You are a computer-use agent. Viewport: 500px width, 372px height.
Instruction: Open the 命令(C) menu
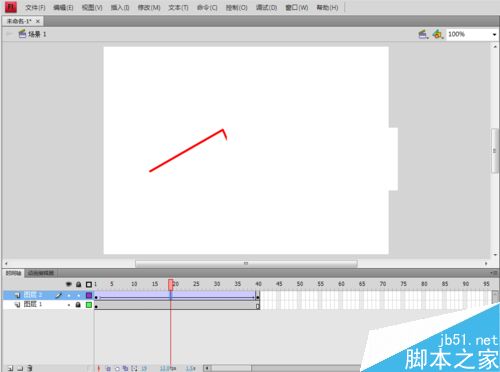click(x=207, y=7)
